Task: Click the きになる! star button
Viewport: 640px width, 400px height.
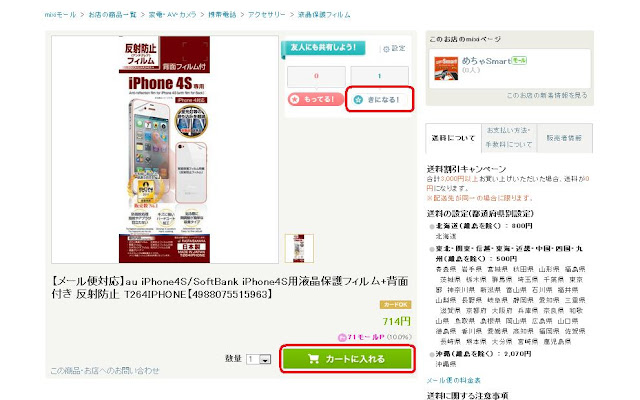Action: 379,99
